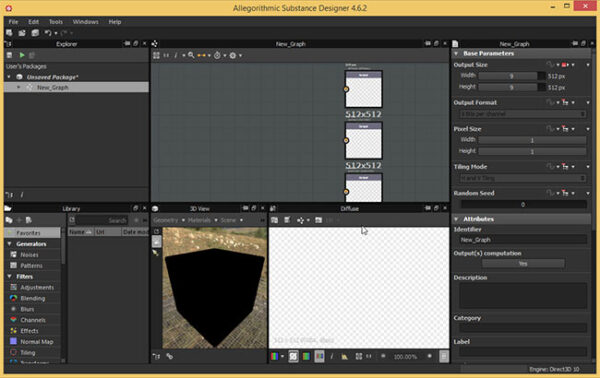Open the dropdown arrow beside the gear icon
Screen dimensions: 600x378
(x=240, y=55)
